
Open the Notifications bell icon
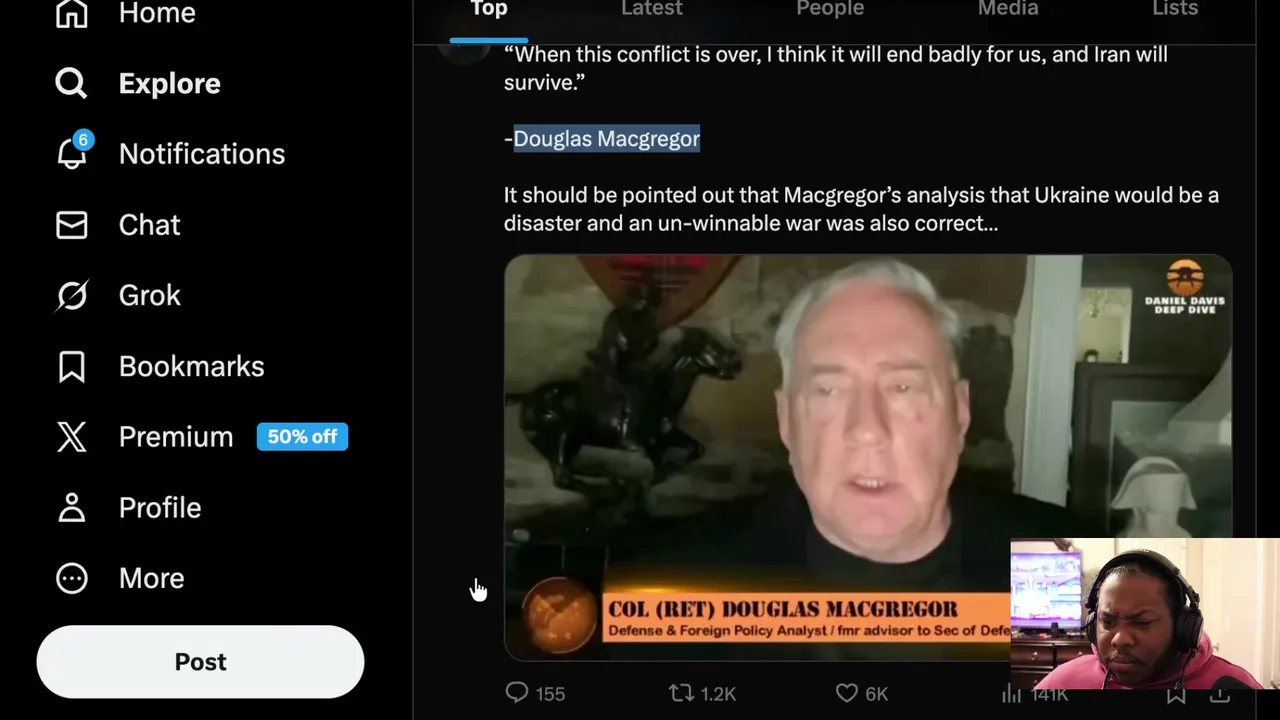point(71,153)
